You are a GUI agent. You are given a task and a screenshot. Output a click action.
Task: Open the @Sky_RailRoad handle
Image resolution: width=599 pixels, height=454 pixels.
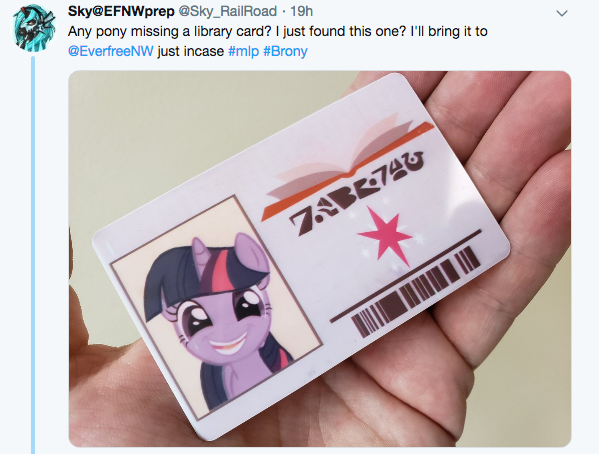click(228, 11)
